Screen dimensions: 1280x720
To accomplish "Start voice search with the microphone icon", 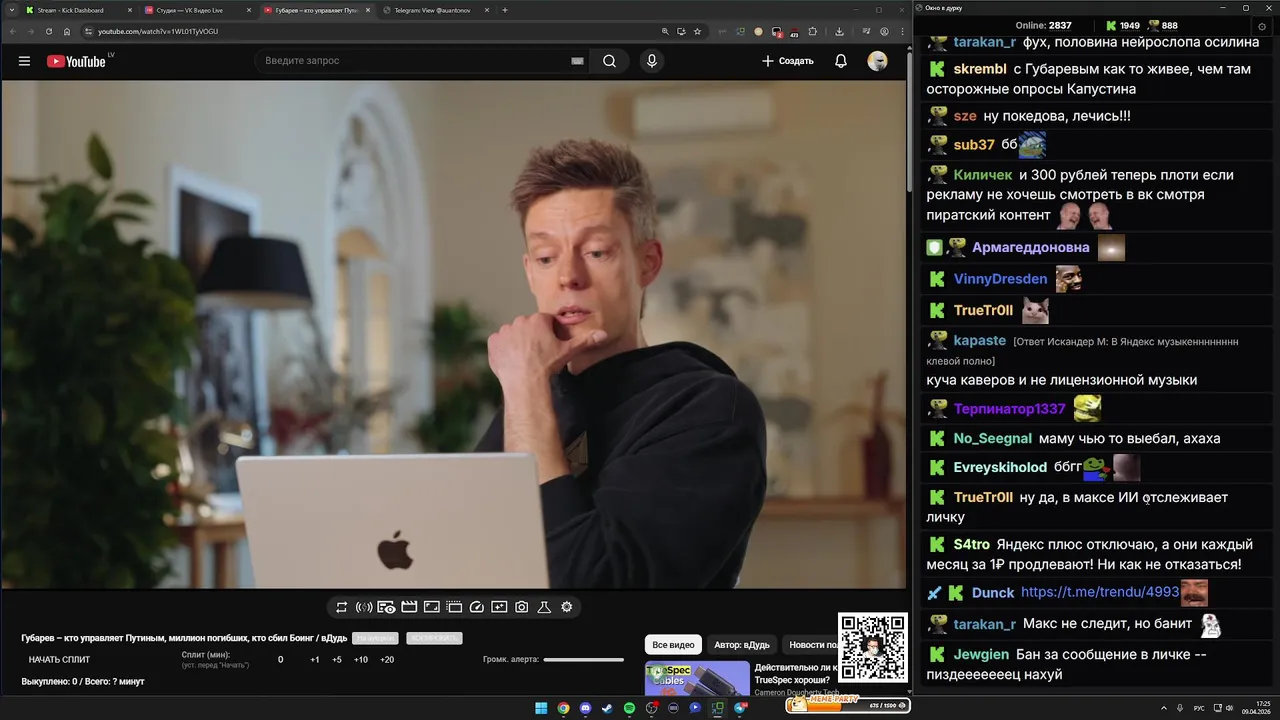I will click(x=652, y=61).
